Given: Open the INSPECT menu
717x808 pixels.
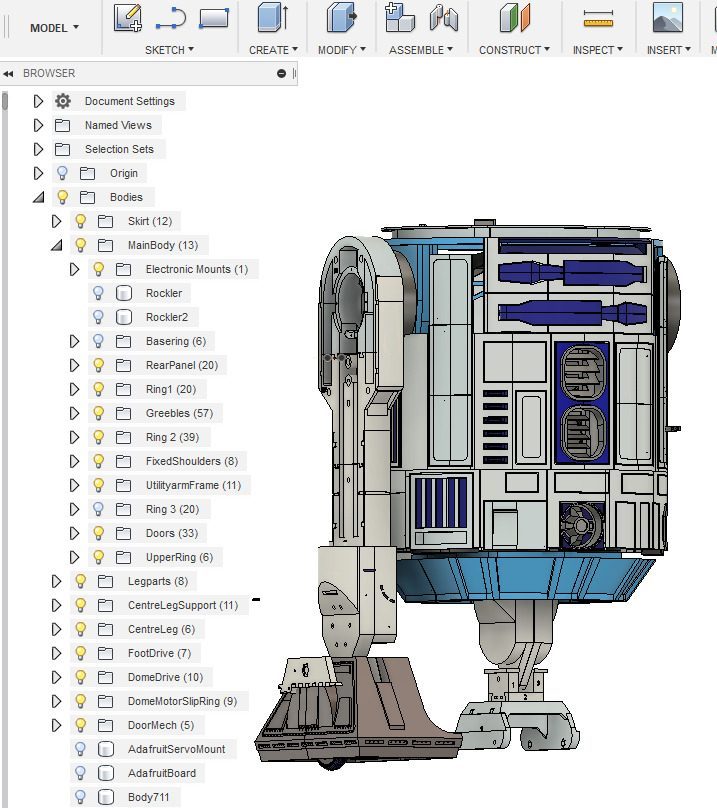Looking at the screenshot, I should (x=597, y=50).
